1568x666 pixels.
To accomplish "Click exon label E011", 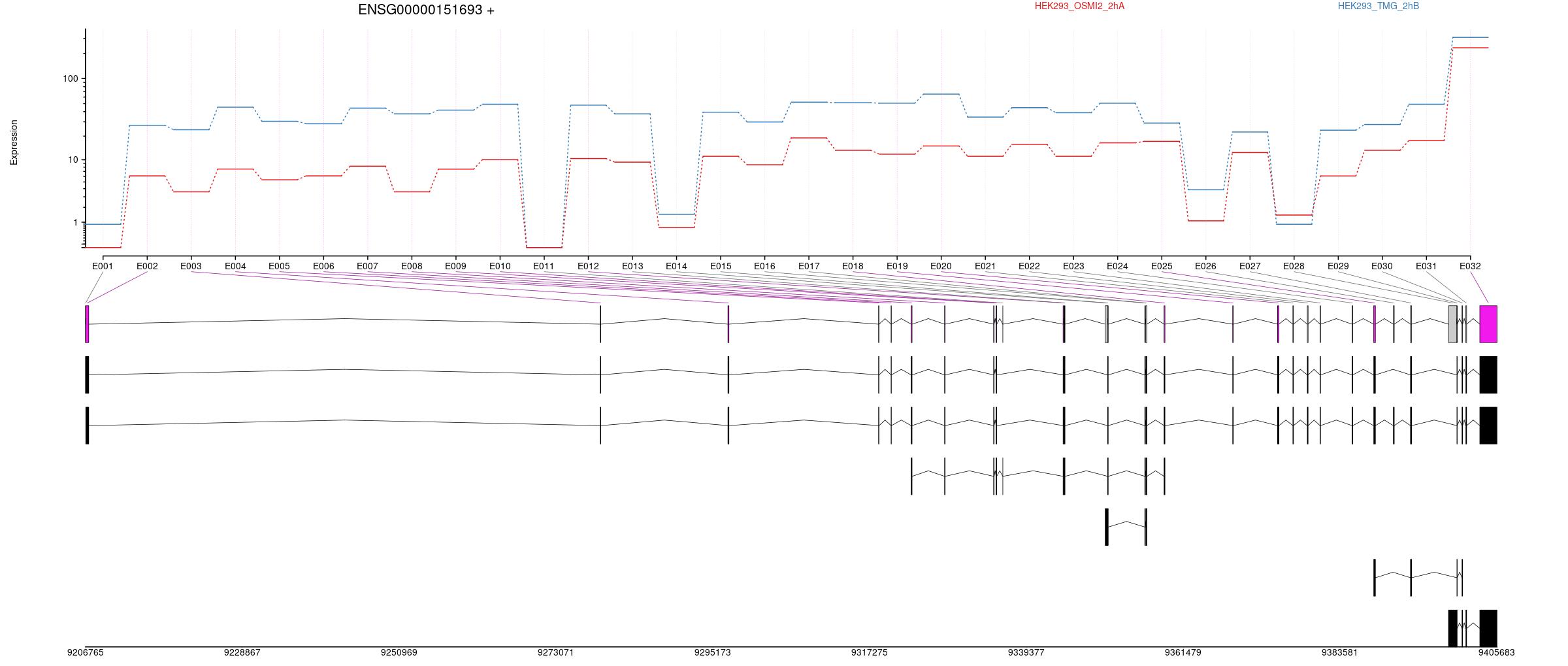I will (x=544, y=266).
